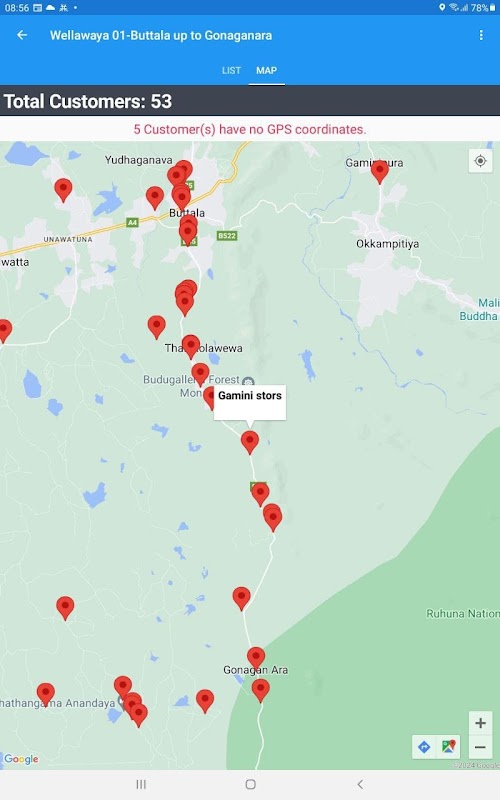Tap the Gamini stors info window
Image resolution: width=500 pixels, height=800 pixels.
point(249,403)
